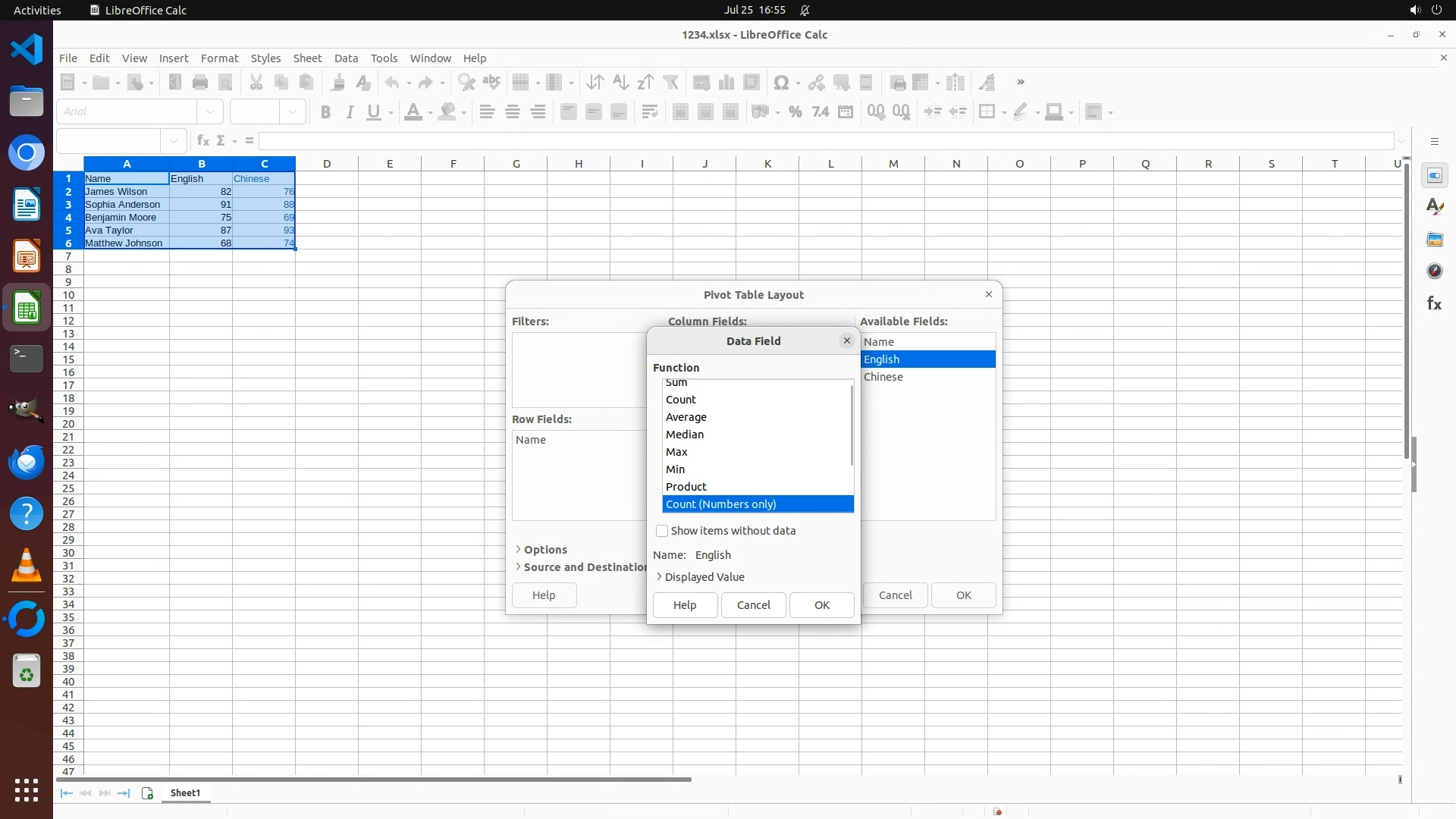1456x819 pixels.
Task: Open the font name dropdown arrow
Action: (210, 112)
